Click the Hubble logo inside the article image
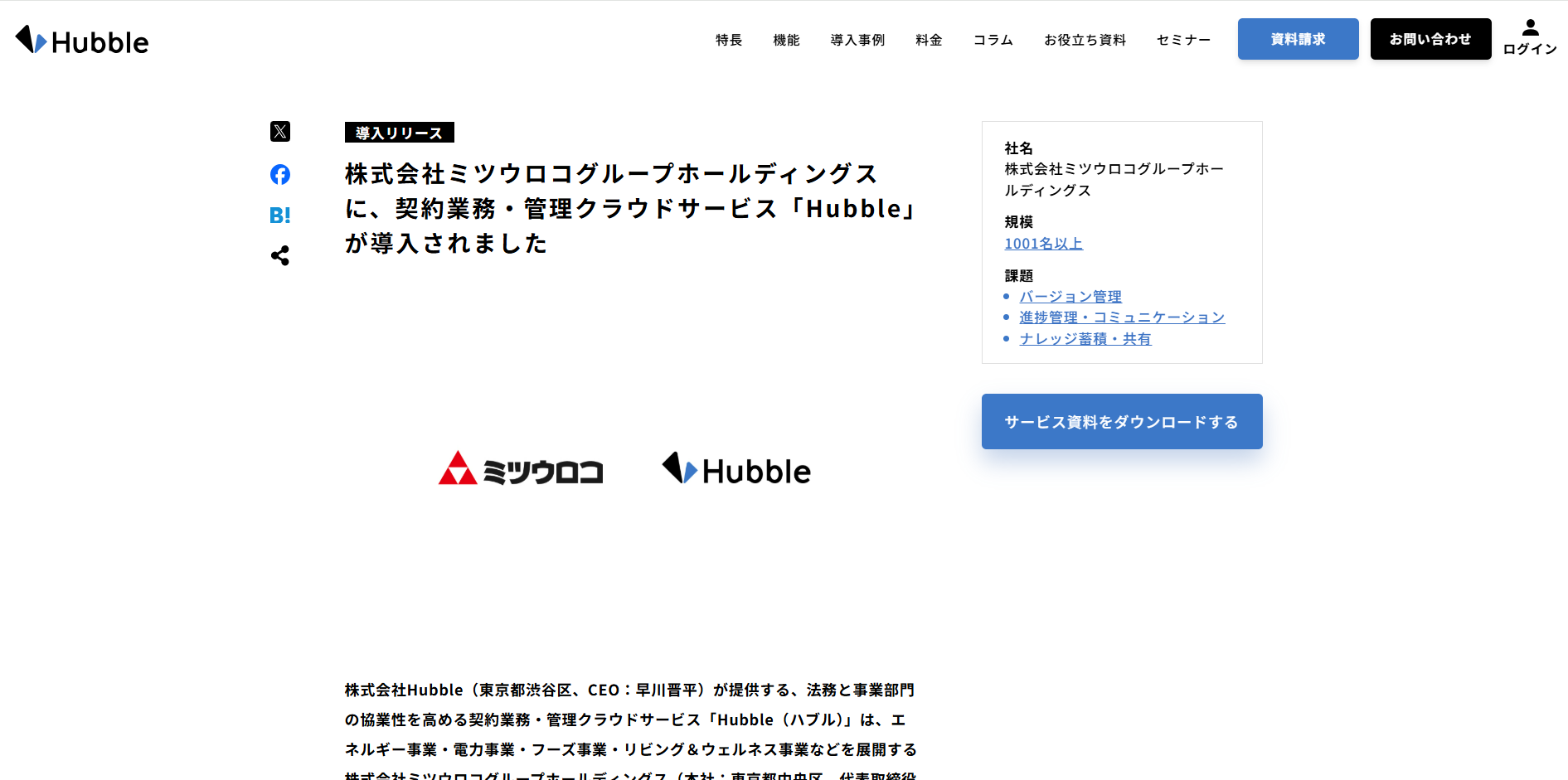1568x780 pixels. [x=735, y=469]
